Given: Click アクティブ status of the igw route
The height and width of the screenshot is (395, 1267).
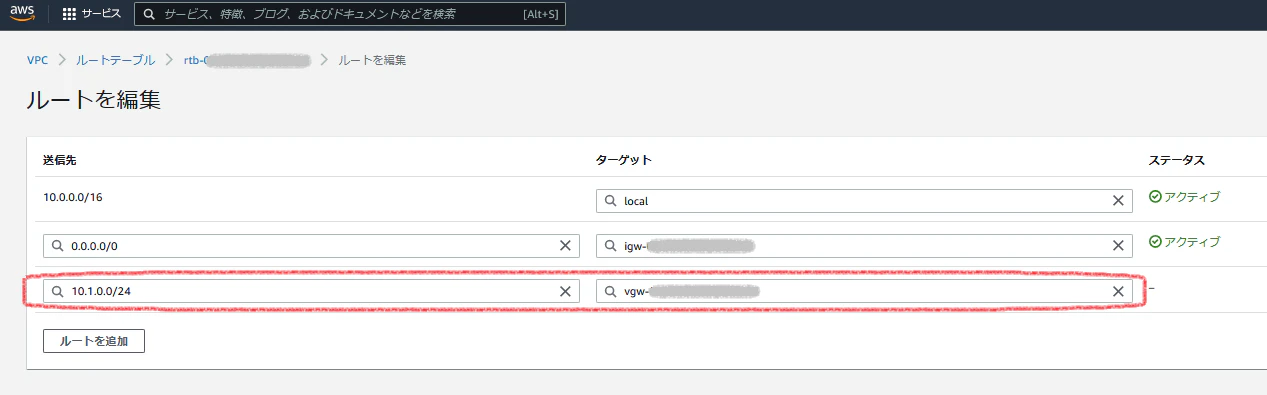Looking at the screenshot, I should (1185, 242).
